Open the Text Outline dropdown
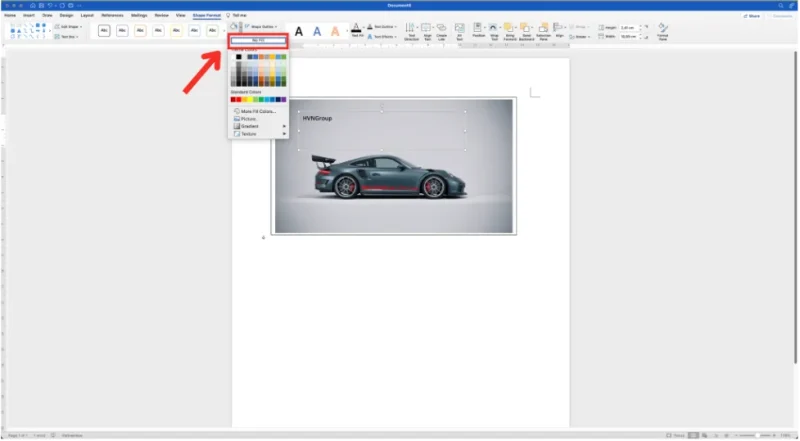 click(x=382, y=27)
